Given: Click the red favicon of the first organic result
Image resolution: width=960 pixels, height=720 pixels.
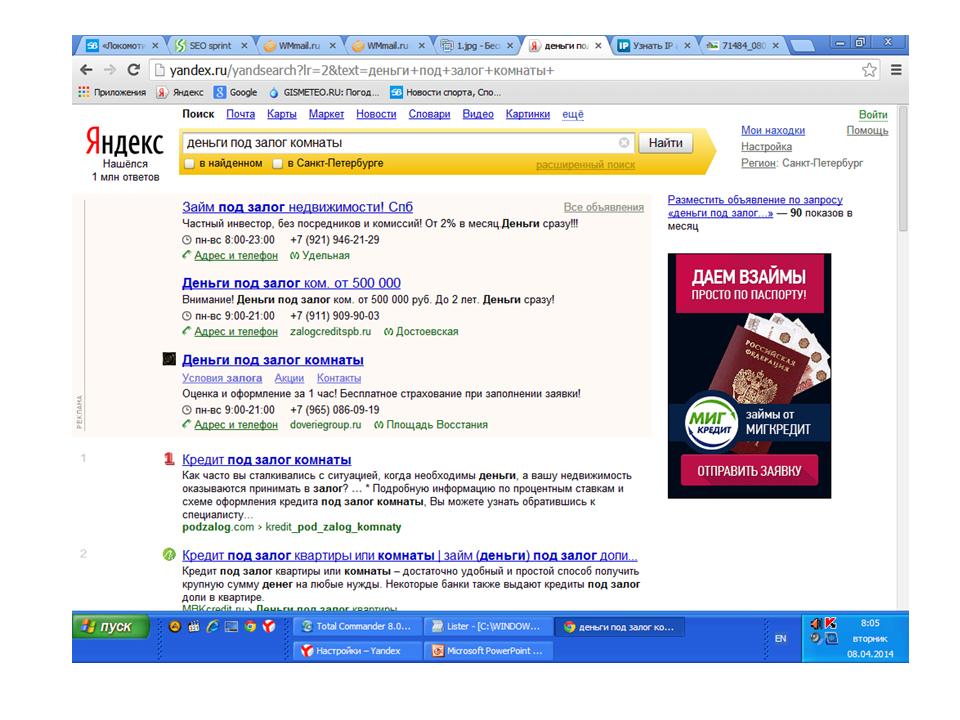Looking at the screenshot, I should pos(169,459).
